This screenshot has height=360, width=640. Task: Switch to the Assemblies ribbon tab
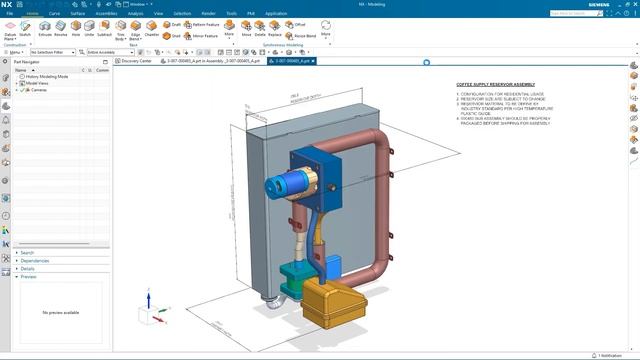[106, 13]
